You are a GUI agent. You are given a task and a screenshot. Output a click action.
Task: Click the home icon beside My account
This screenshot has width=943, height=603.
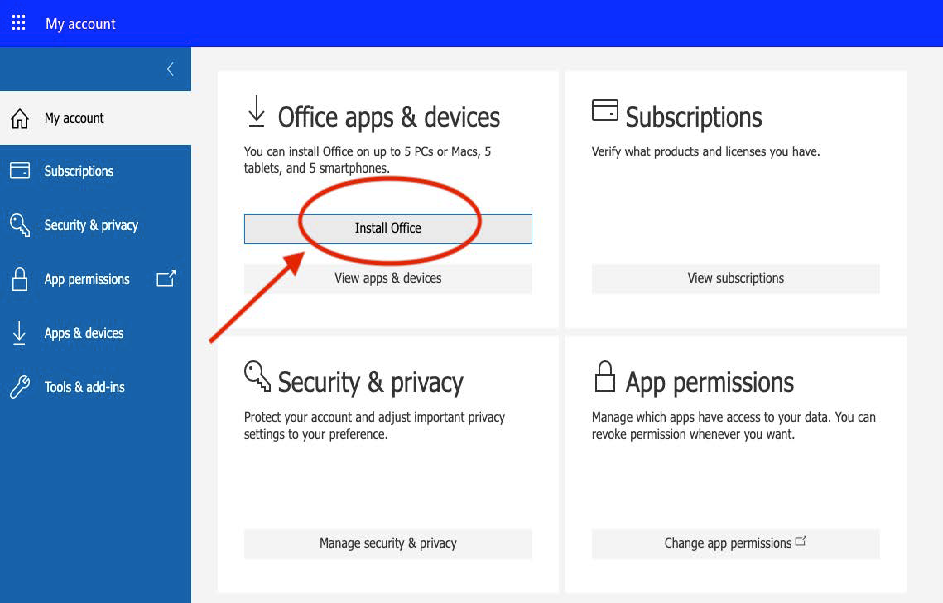click(x=20, y=118)
